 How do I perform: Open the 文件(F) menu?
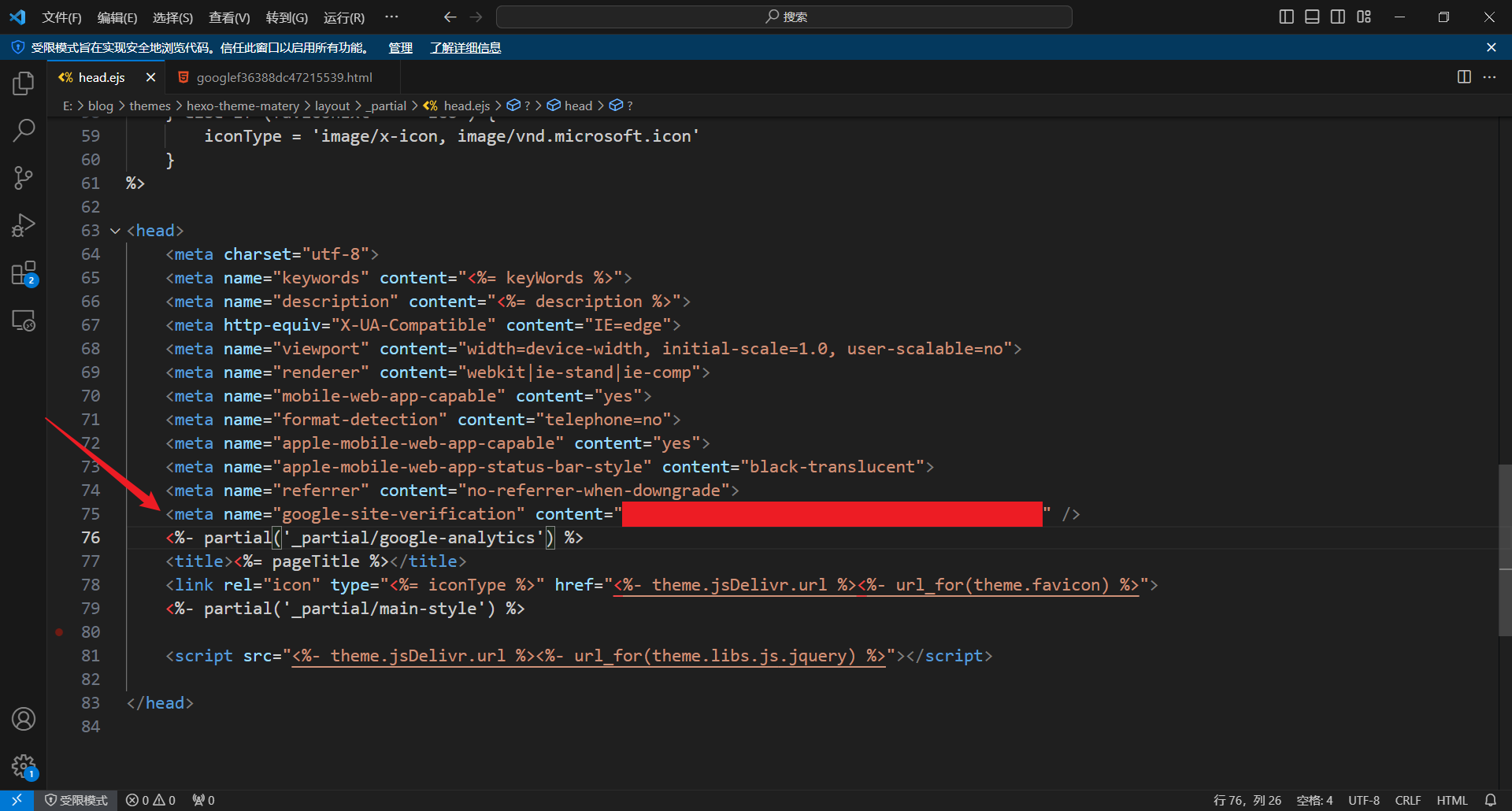click(61, 17)
